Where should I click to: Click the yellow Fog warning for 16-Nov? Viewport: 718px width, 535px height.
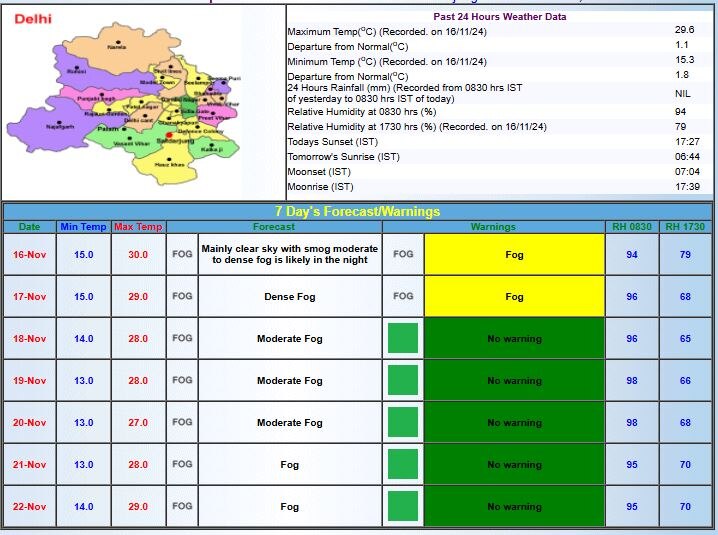click(x=514, y=254)
